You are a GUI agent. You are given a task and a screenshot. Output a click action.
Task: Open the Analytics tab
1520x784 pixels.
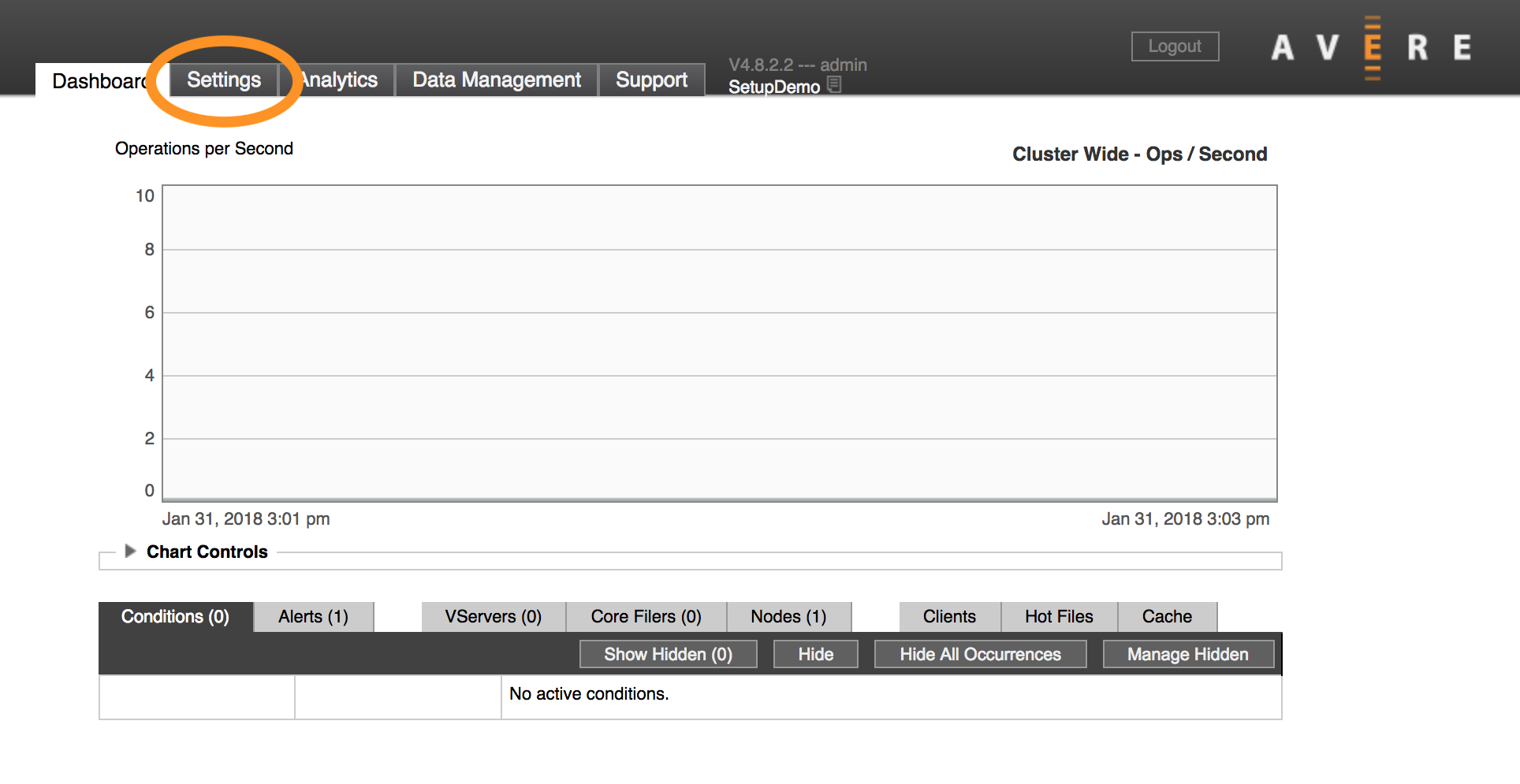coord(338,80)
